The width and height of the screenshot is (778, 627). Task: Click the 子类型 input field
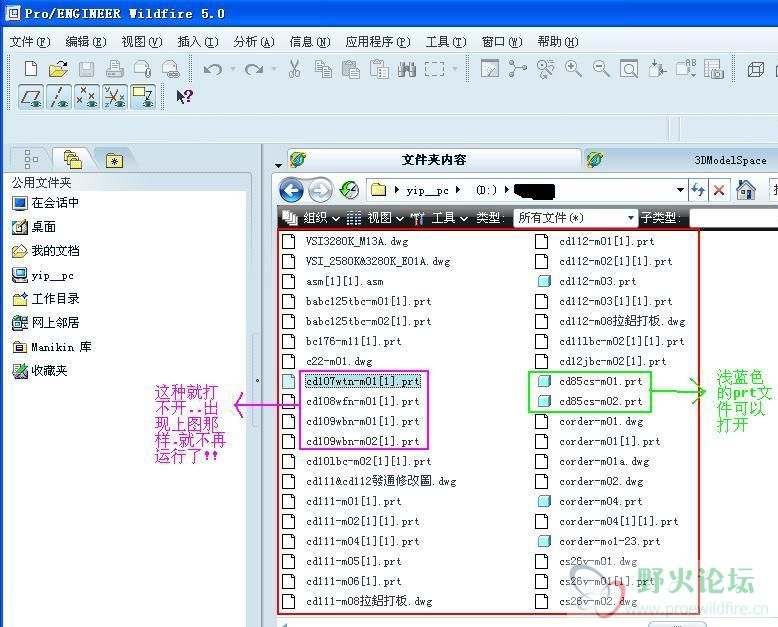click(733, 218)
